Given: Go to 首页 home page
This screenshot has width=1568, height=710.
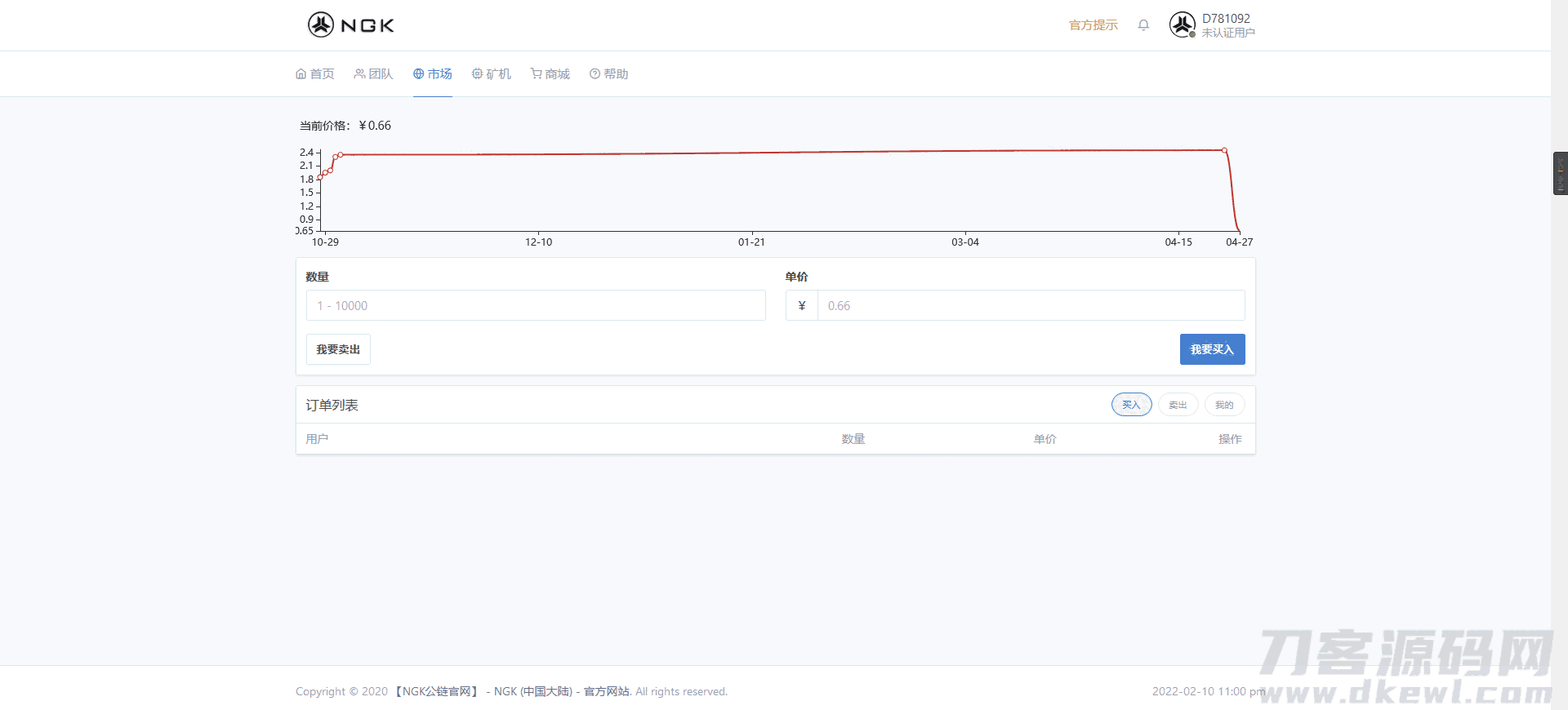Looking at the screenshot, I should (x=315, y=74).
